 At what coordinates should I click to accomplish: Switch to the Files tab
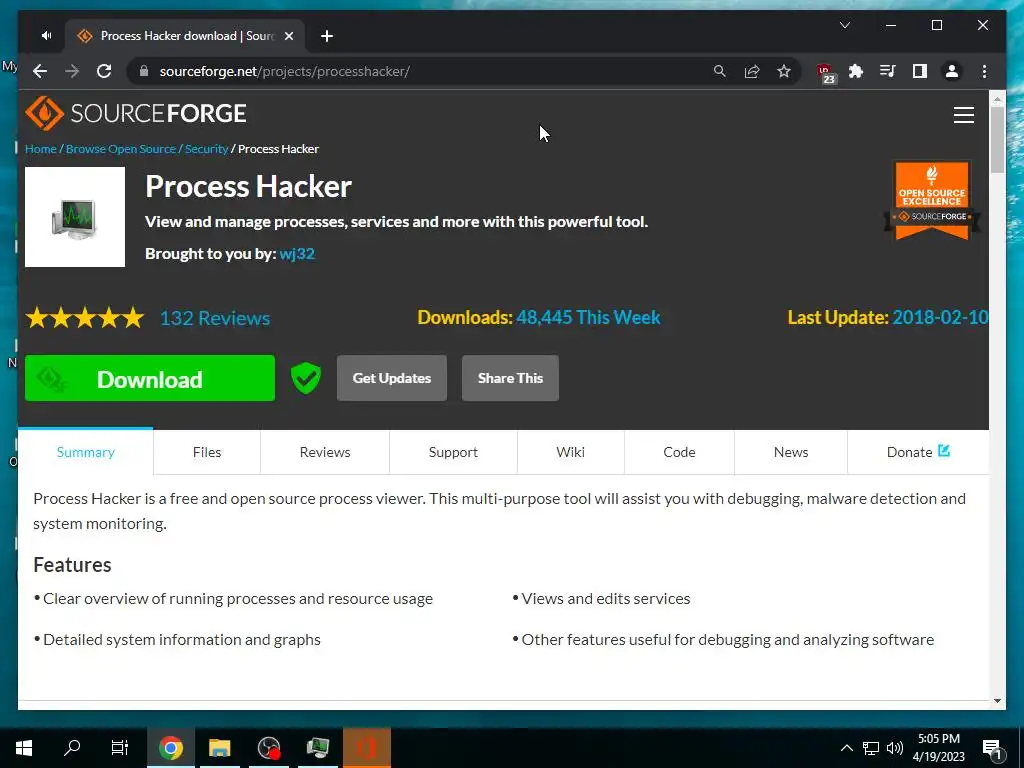pyautogui.click(x=207, y=452)
